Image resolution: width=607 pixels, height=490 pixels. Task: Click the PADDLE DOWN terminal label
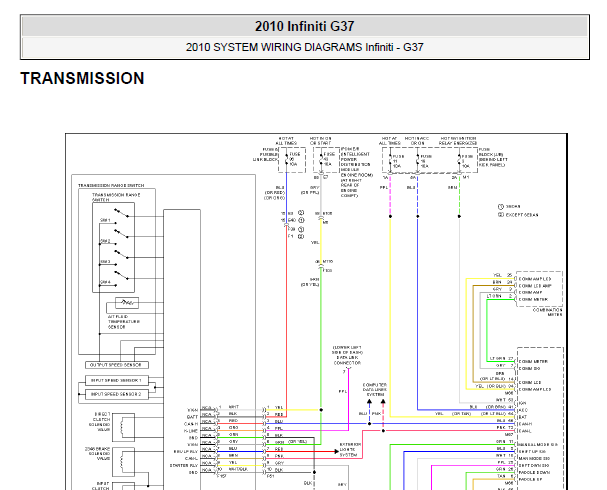click(x=533, y=473)
